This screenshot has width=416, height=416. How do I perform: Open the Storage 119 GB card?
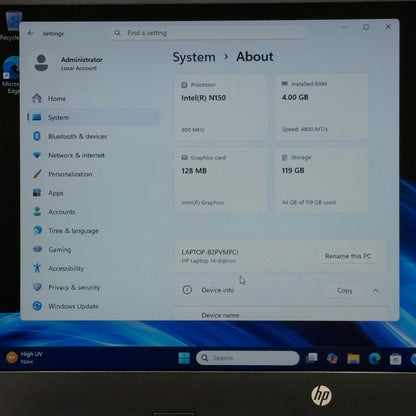click(x=321, y=179)
